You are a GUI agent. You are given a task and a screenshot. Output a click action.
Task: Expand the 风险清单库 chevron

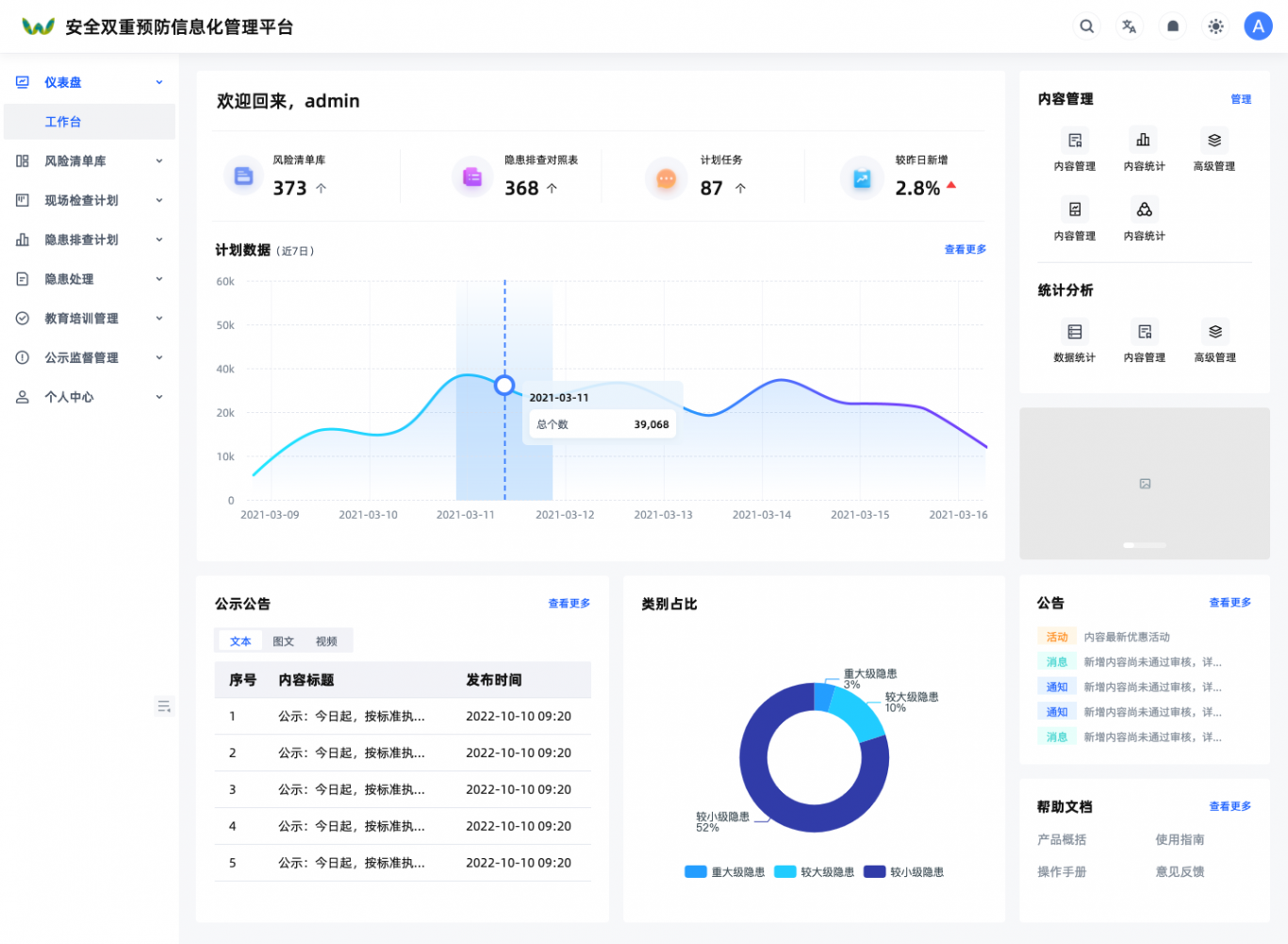[x=159, y=161]
